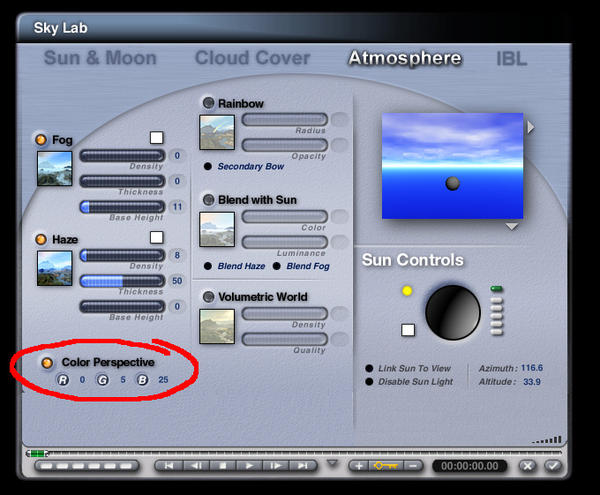Click the Fog preview thumbnail
Image resolution: width=600 pixels, height=495 pixels.
click(x=55, y=169)
